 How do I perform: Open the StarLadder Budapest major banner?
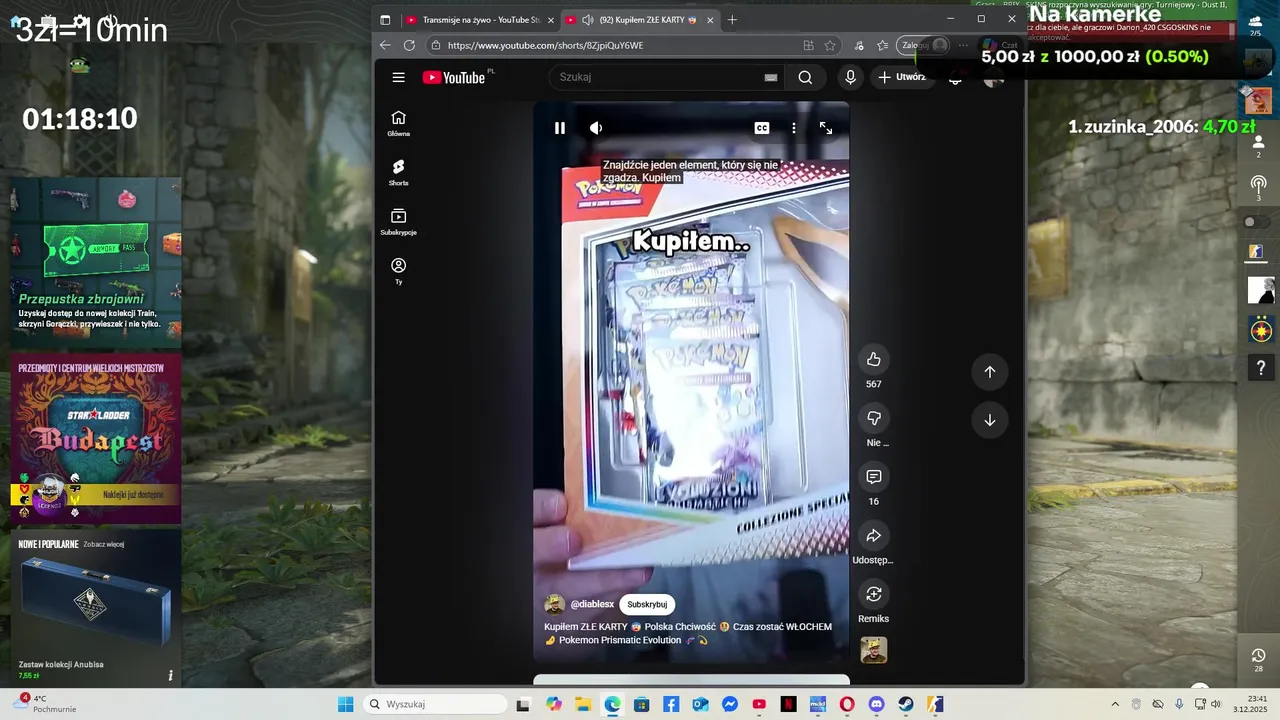pyautogui.click(x=96, y=439)
